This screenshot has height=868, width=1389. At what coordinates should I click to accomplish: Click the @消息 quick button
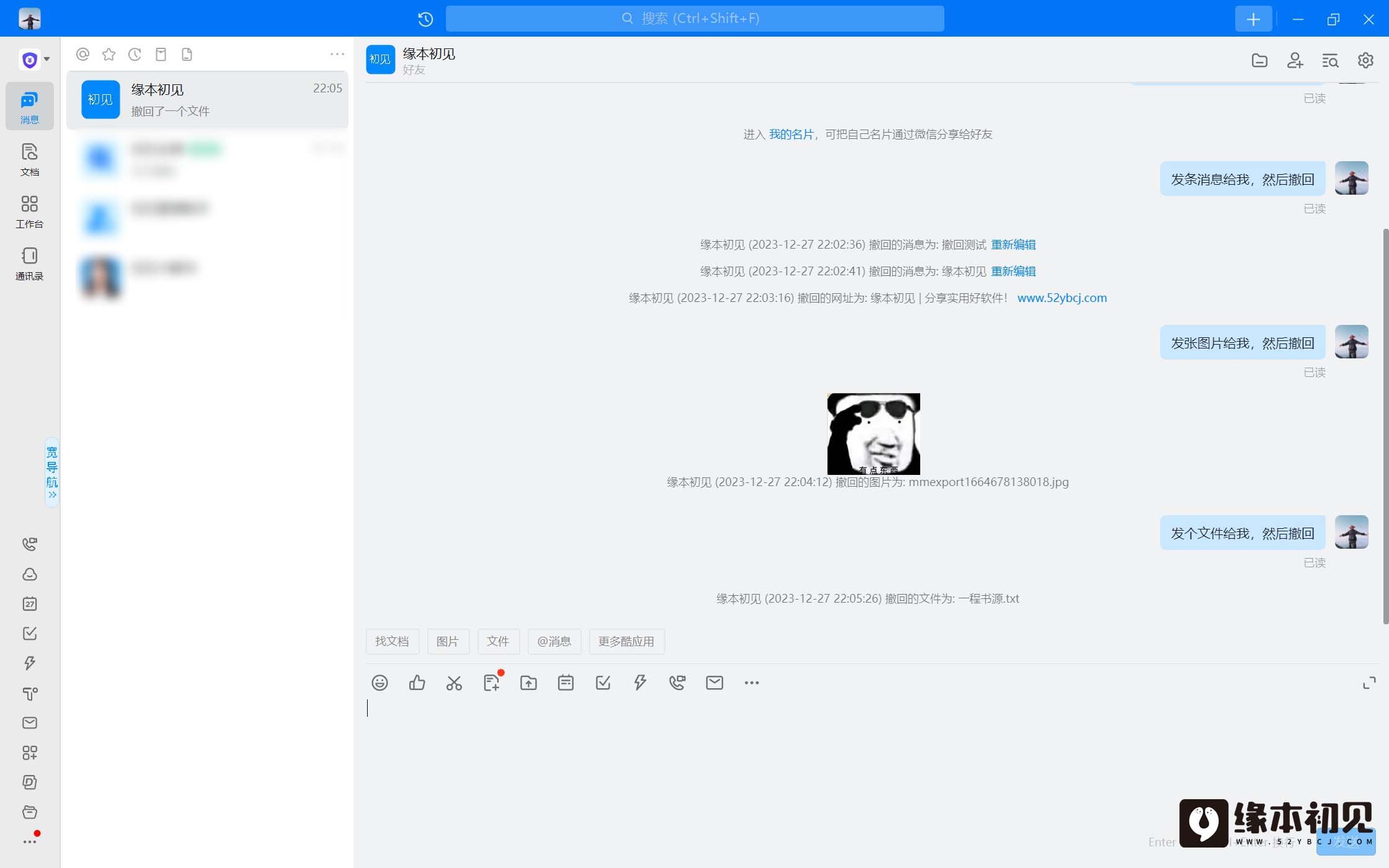[554, 642]
